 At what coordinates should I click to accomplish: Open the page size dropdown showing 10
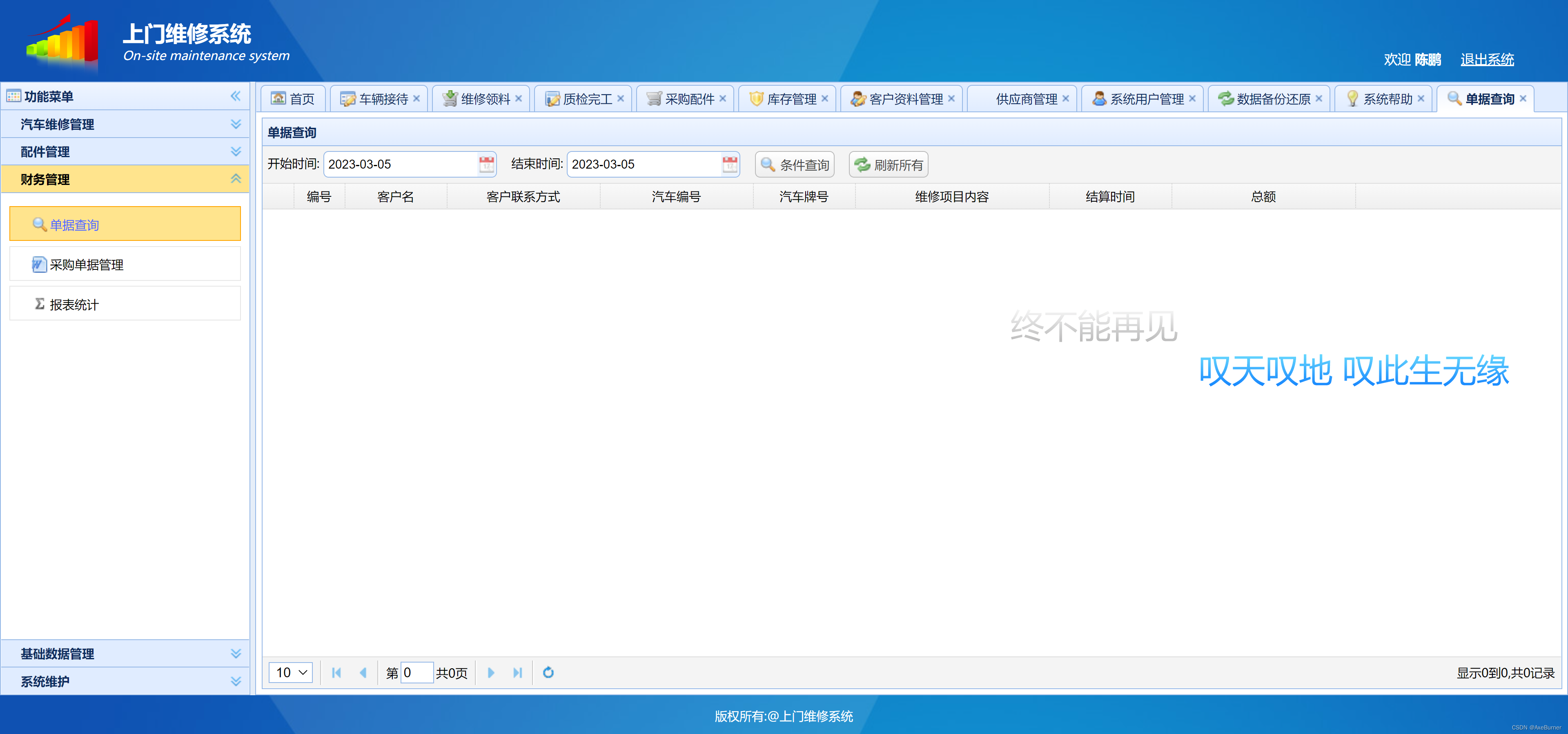[290, 672]
